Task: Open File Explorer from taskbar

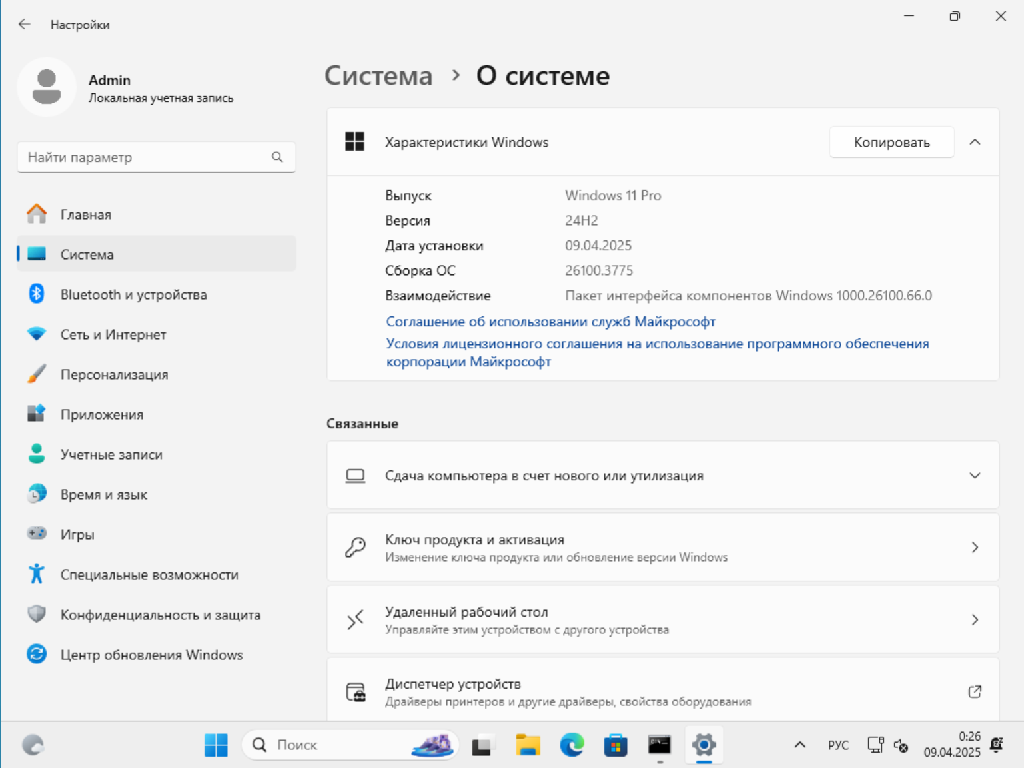Action: [x=528, y=745]
